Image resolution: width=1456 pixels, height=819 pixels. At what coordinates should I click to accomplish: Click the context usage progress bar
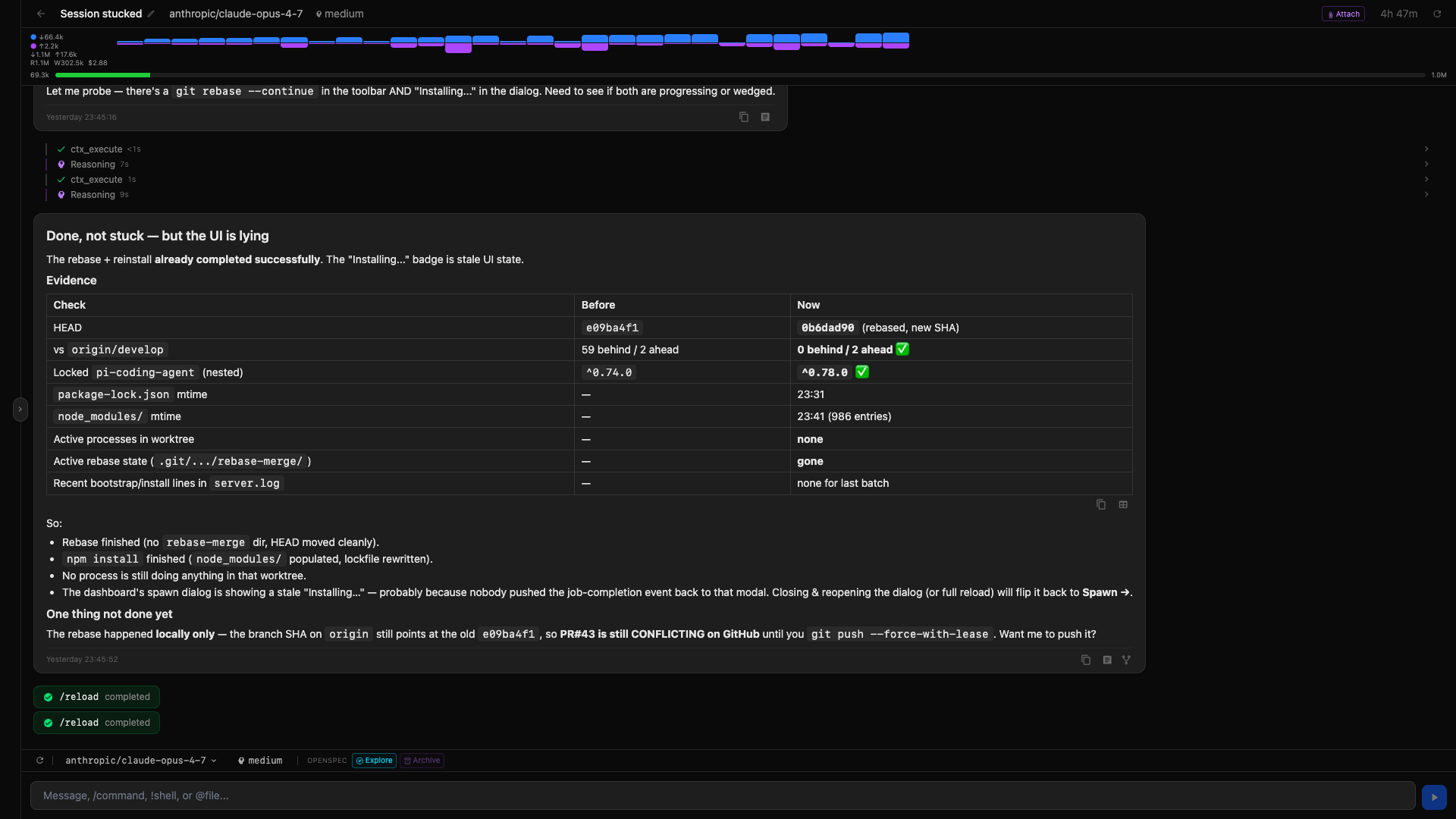click(x=740, y=75)
